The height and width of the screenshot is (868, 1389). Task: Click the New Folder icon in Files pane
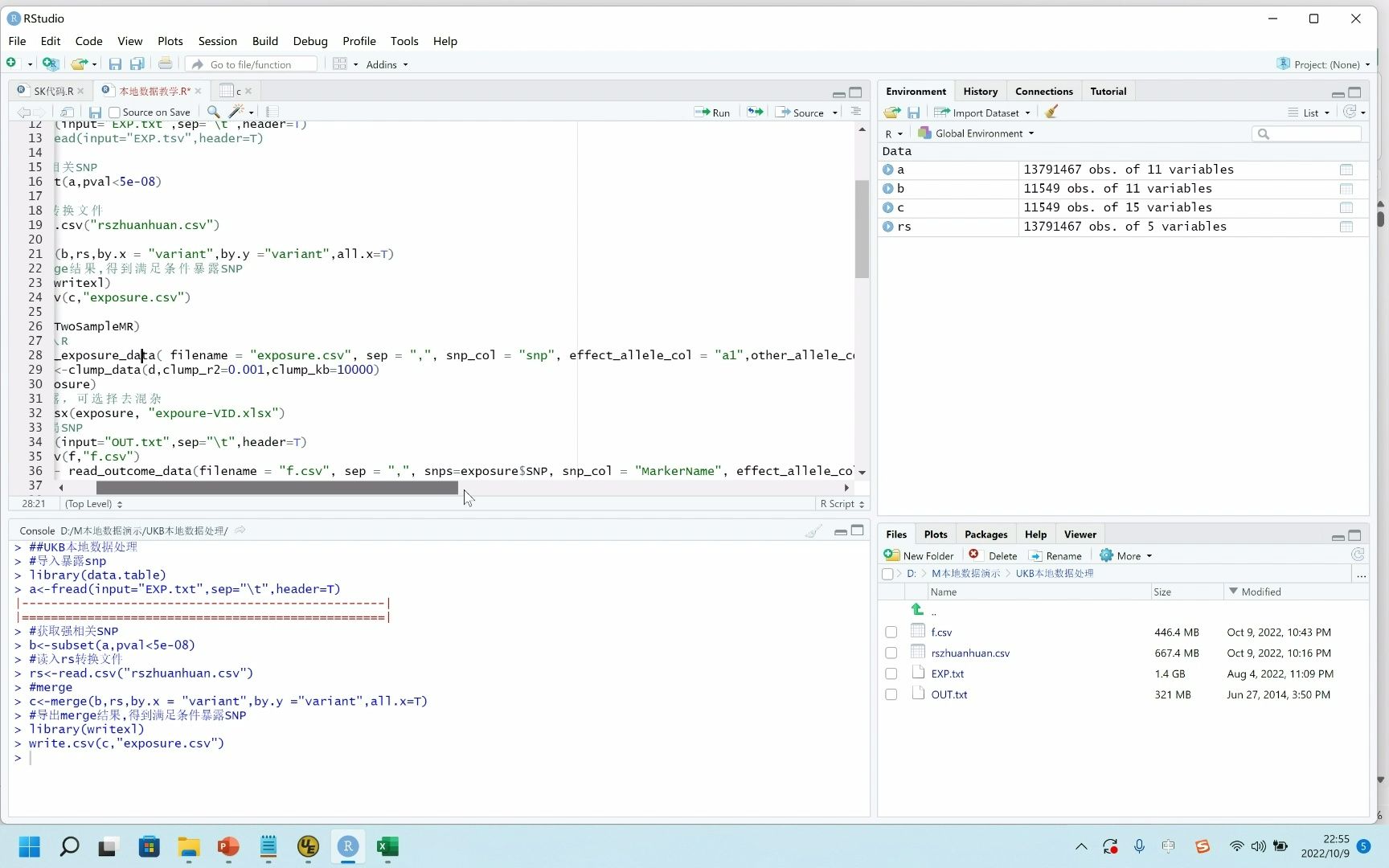coord(891,555)
